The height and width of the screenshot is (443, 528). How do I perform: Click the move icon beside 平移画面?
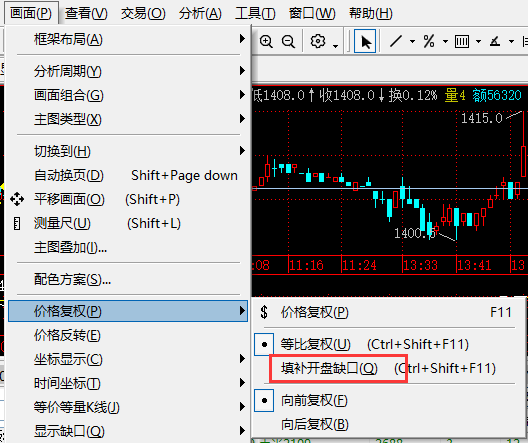(x=17, y=199)
